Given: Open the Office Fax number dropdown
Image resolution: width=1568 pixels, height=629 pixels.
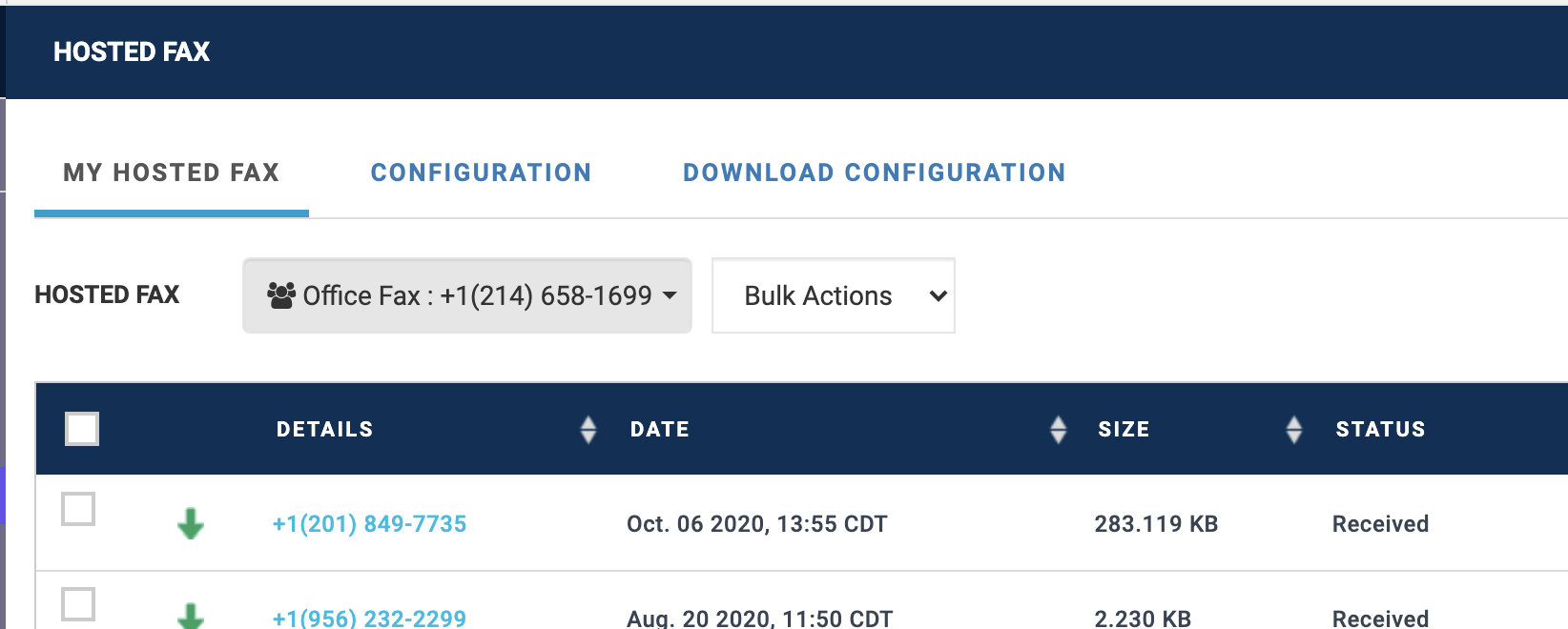Looking at the screenshot, I should tap(467, 295).
